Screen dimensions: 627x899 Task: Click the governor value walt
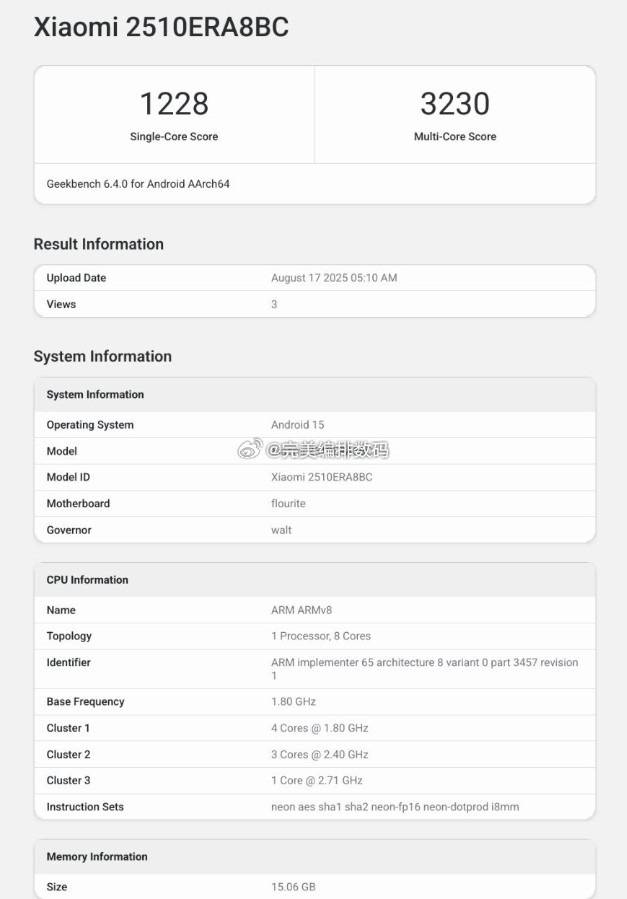(x=281, y=530)
